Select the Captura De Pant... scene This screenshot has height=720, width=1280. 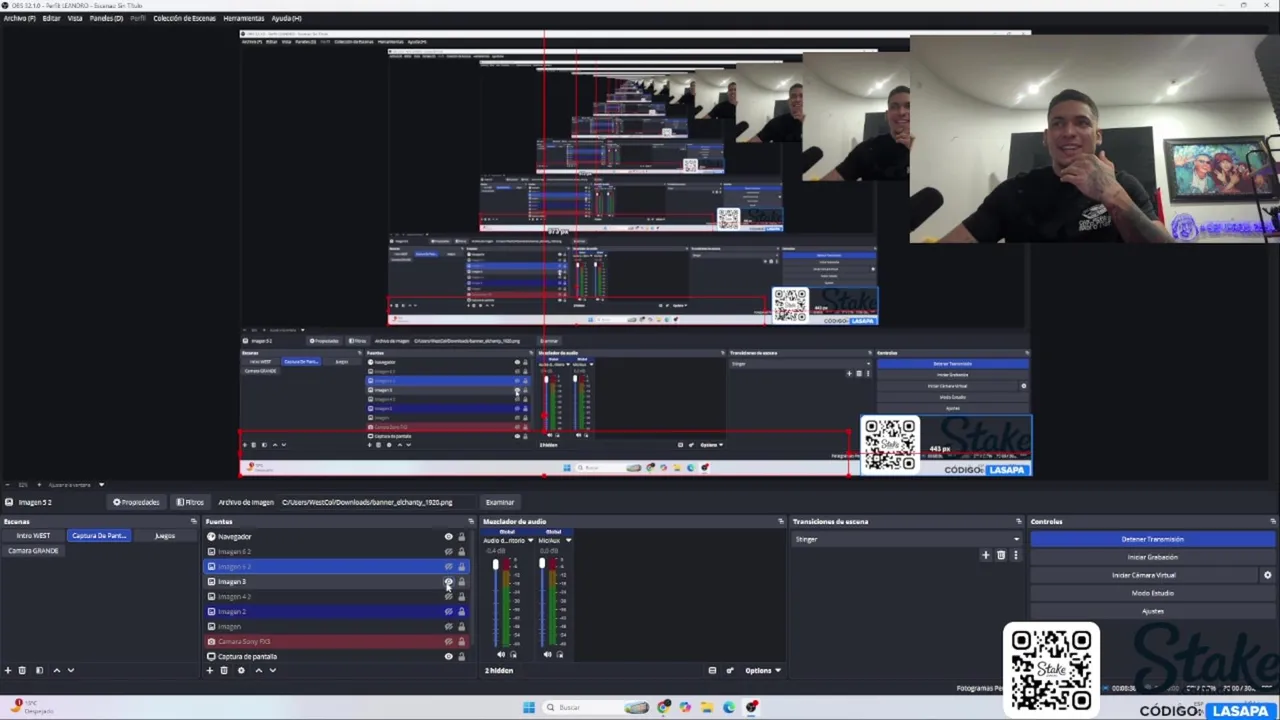(x=99, y=536)
